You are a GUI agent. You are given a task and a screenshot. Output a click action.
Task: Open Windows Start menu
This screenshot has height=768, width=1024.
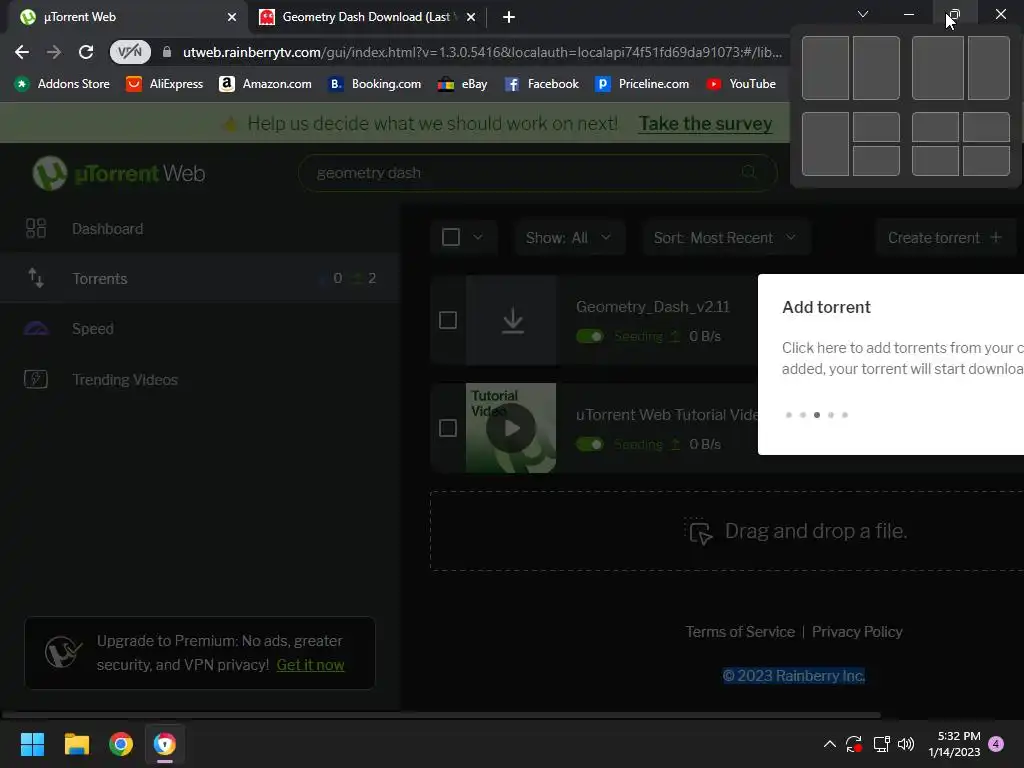coord(32,744)
